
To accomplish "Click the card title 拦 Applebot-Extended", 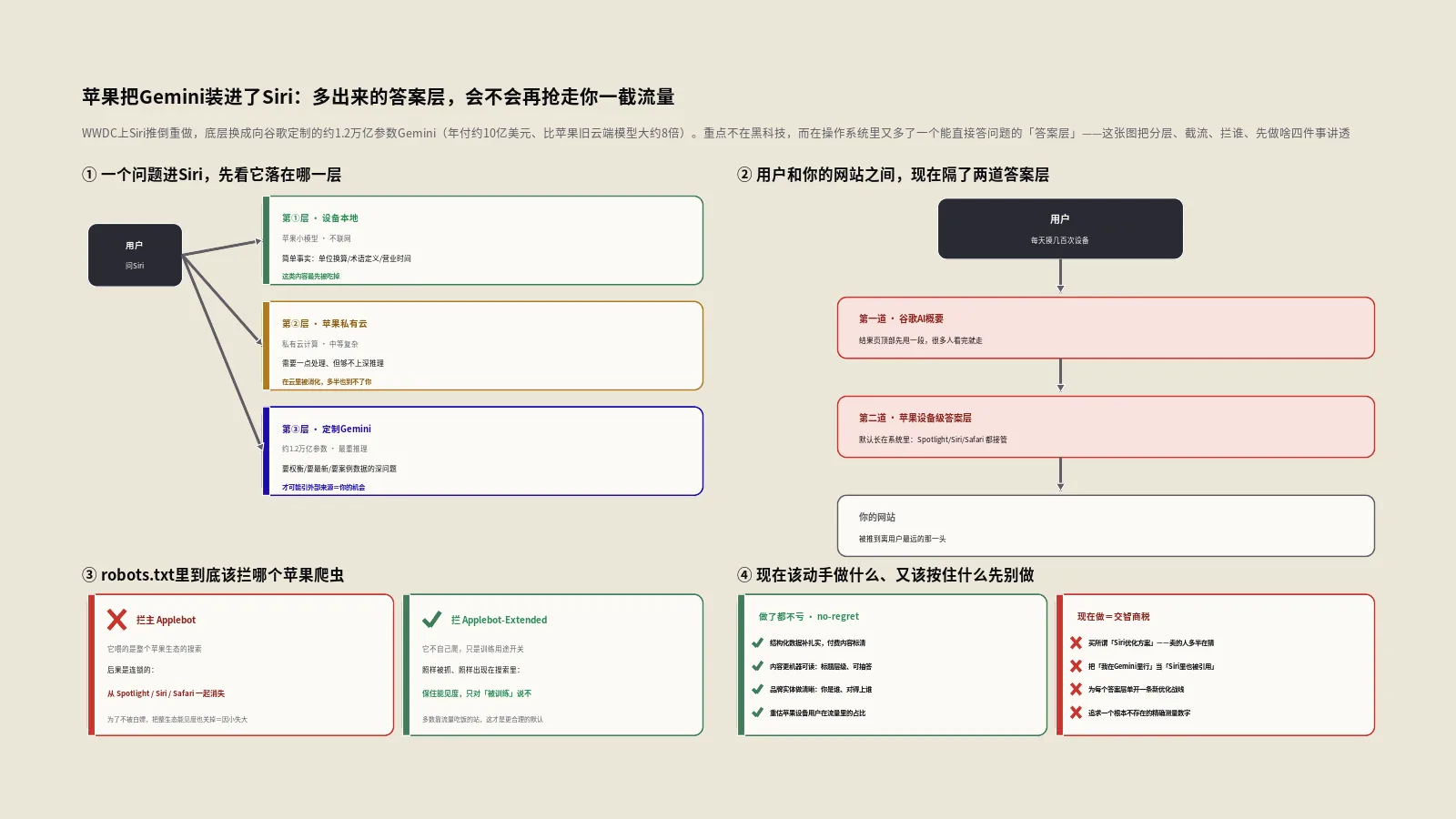I will [499, 621].
